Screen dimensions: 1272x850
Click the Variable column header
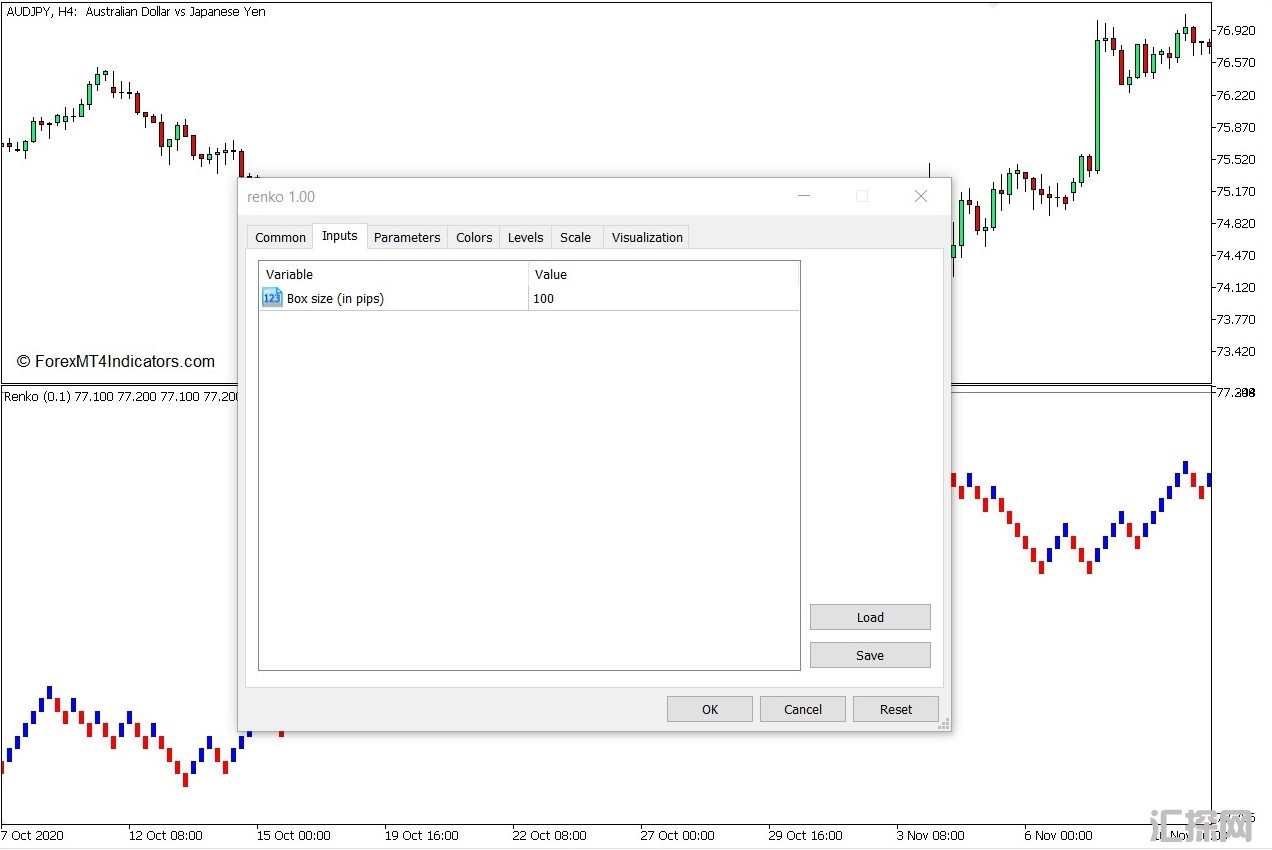(x=394, y=274)
